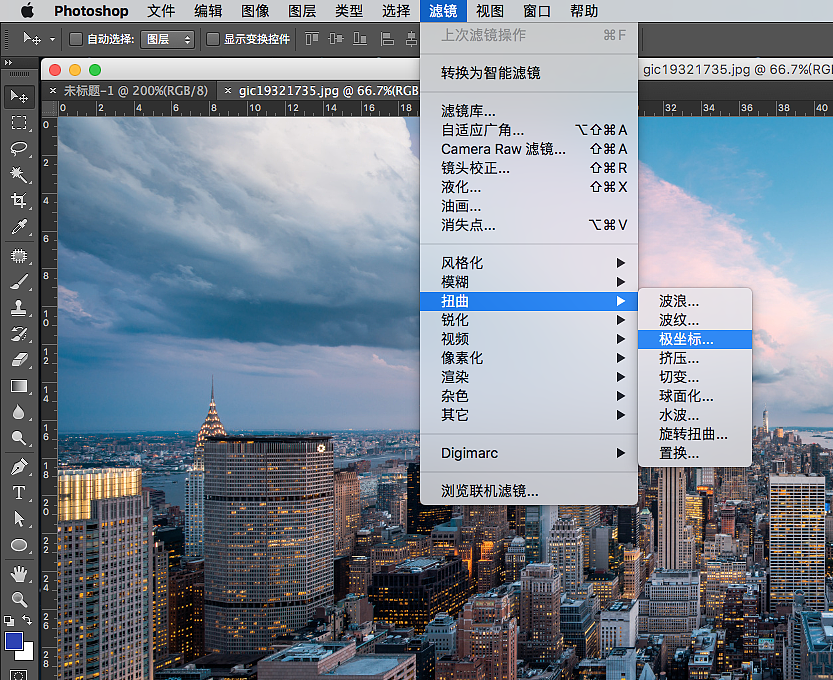Open Camera Raw 滤镜...

(x=529, y=149)
